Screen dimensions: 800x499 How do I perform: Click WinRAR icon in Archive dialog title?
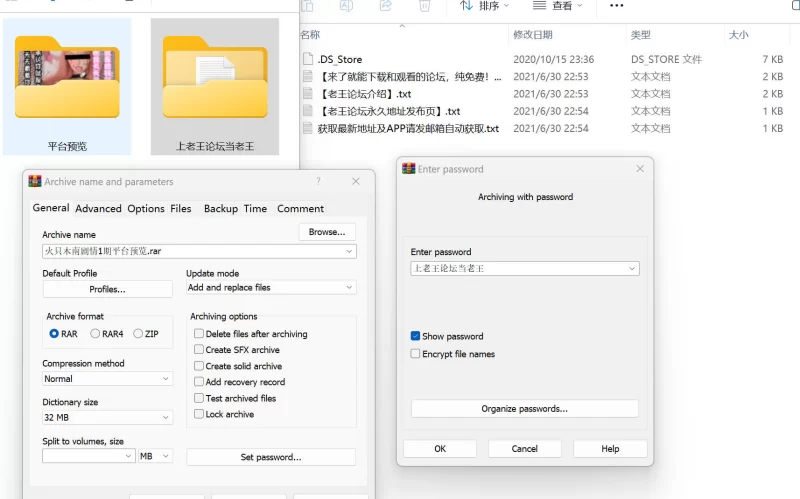coord(35,181)
